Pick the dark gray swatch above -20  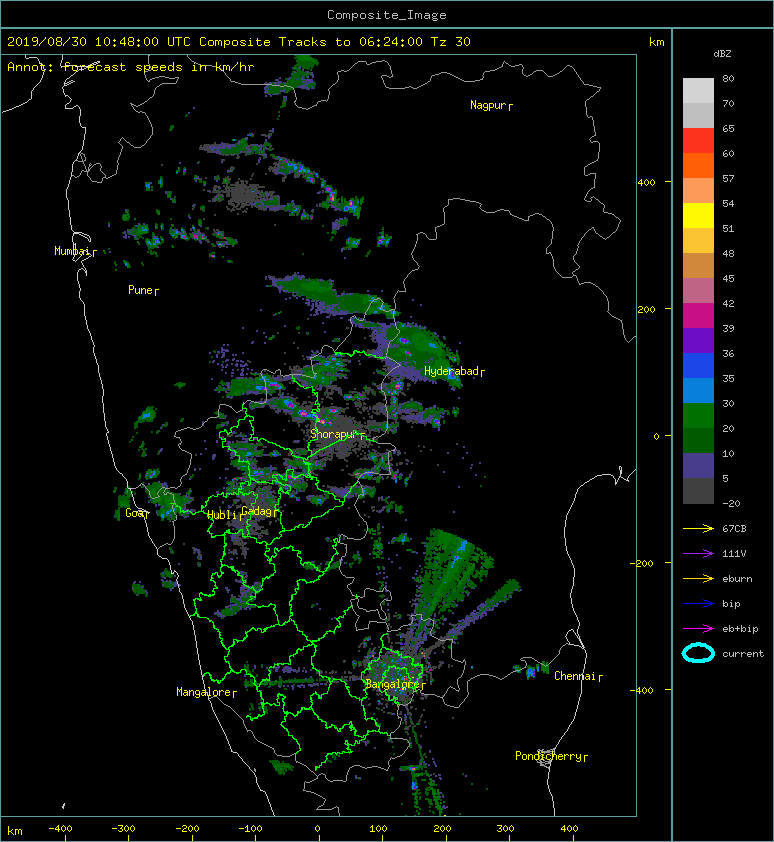coord(698,491)
